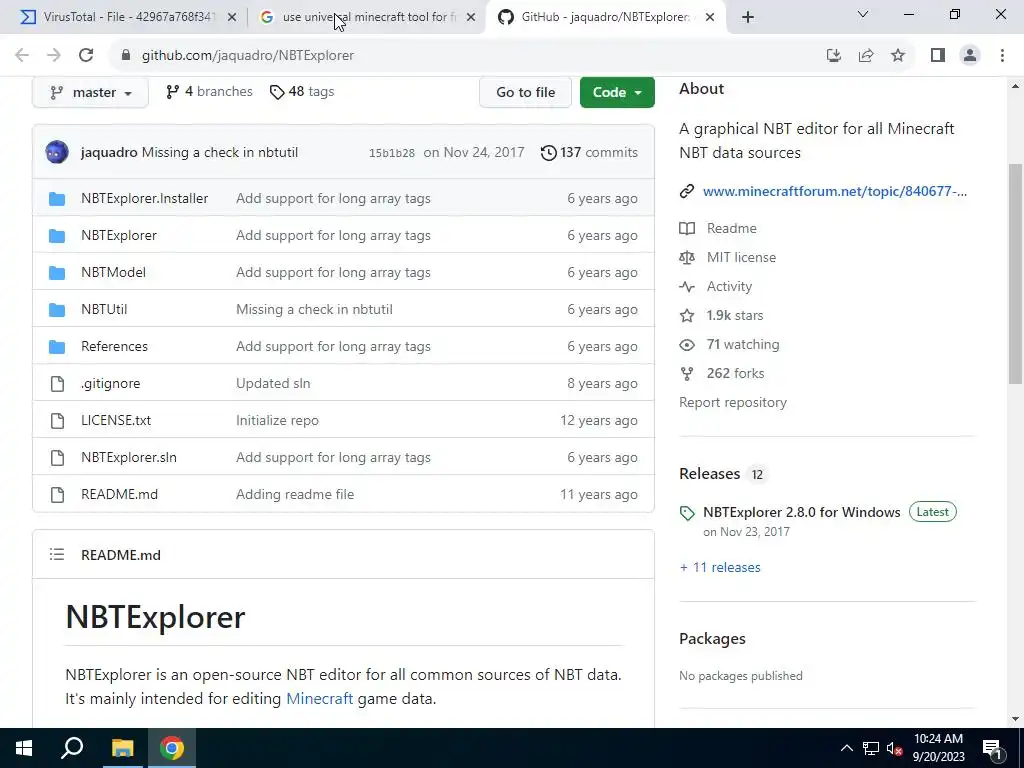View site security lock info
Screen dimensions: 1024x768
(x=126, y=56)
